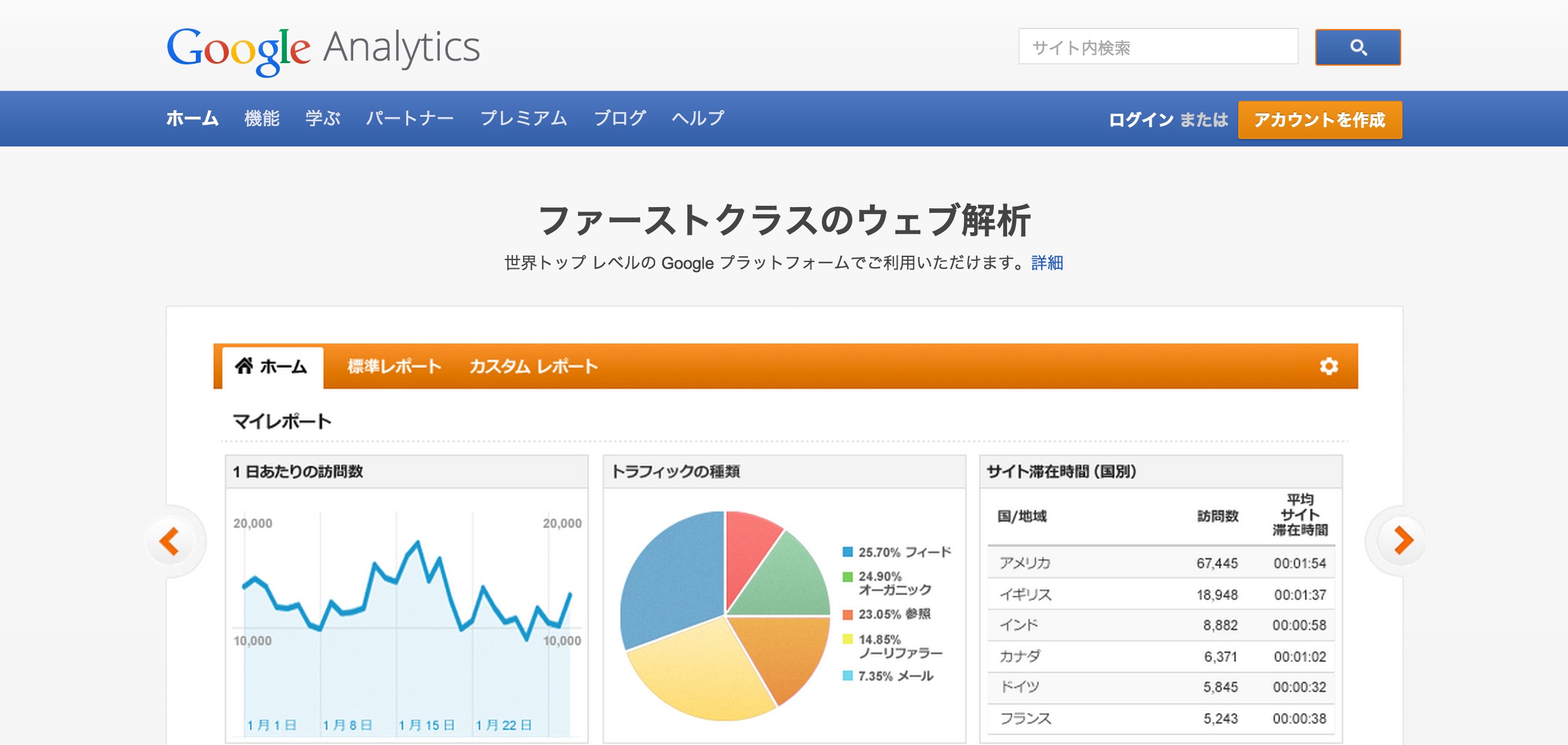Open the 学ぶ navigation item
The height and width of the screenshot is (745, 1568).
323,119
